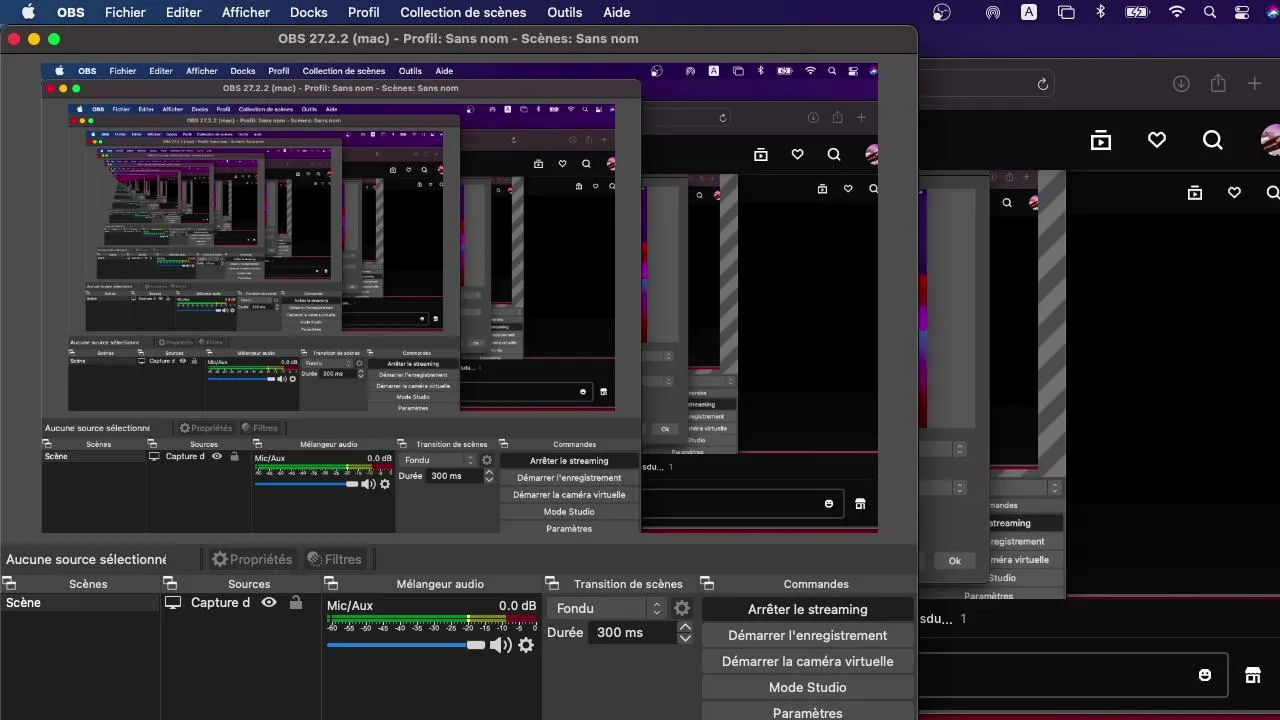Viewport: 1280px width, 720px height.
Task: Click storefront icon beside browser chat box
Action: [1253, 675]
